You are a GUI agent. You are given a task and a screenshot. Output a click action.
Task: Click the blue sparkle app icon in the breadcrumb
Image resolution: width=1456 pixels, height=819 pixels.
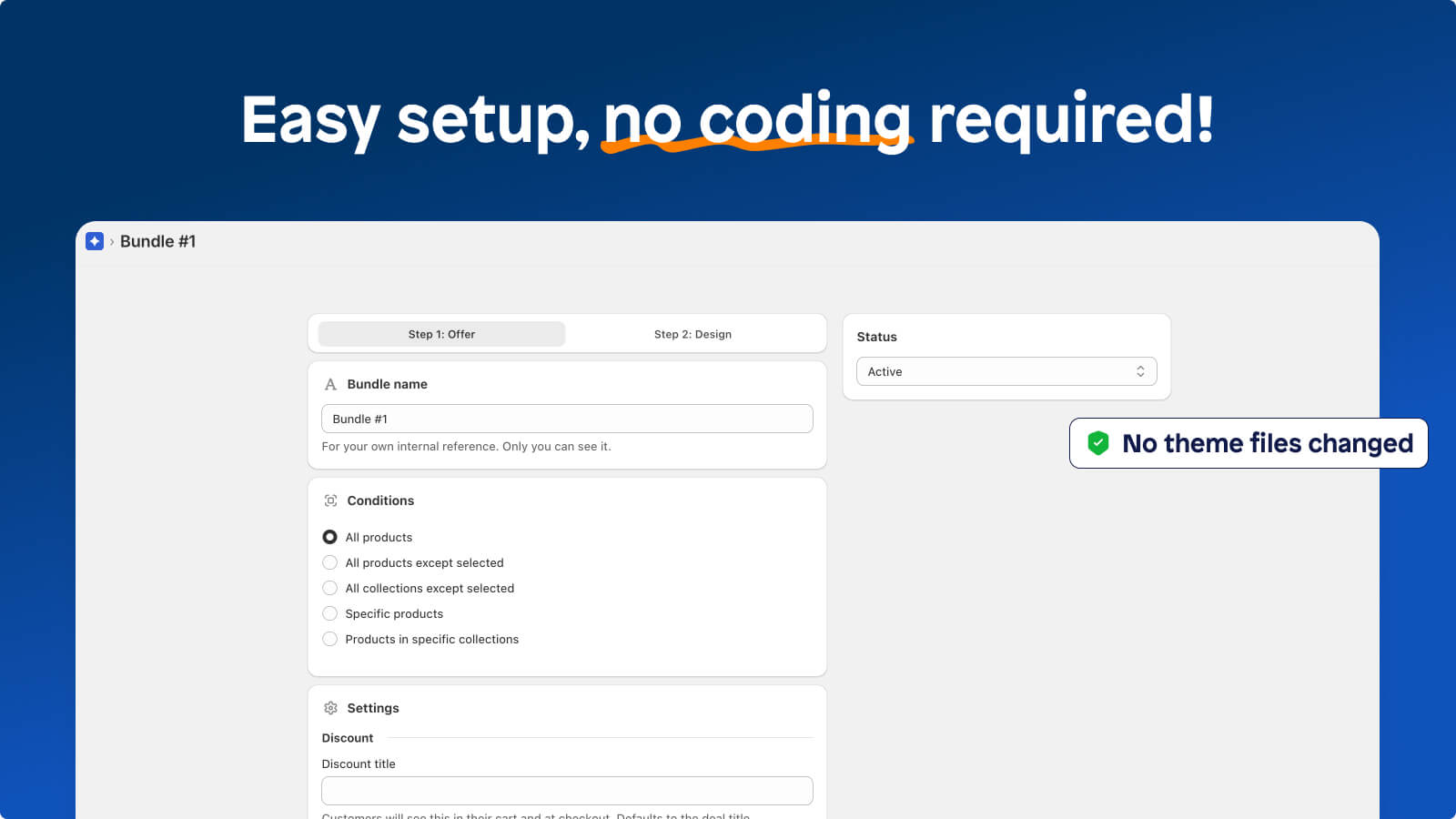click(95, 240)
